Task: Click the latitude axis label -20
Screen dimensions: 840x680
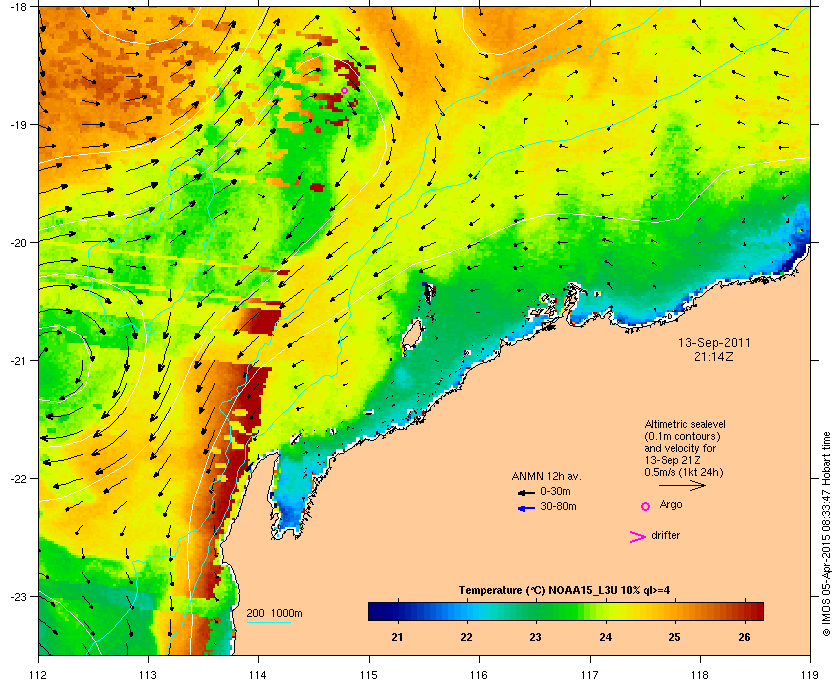Action: (18, 243)
